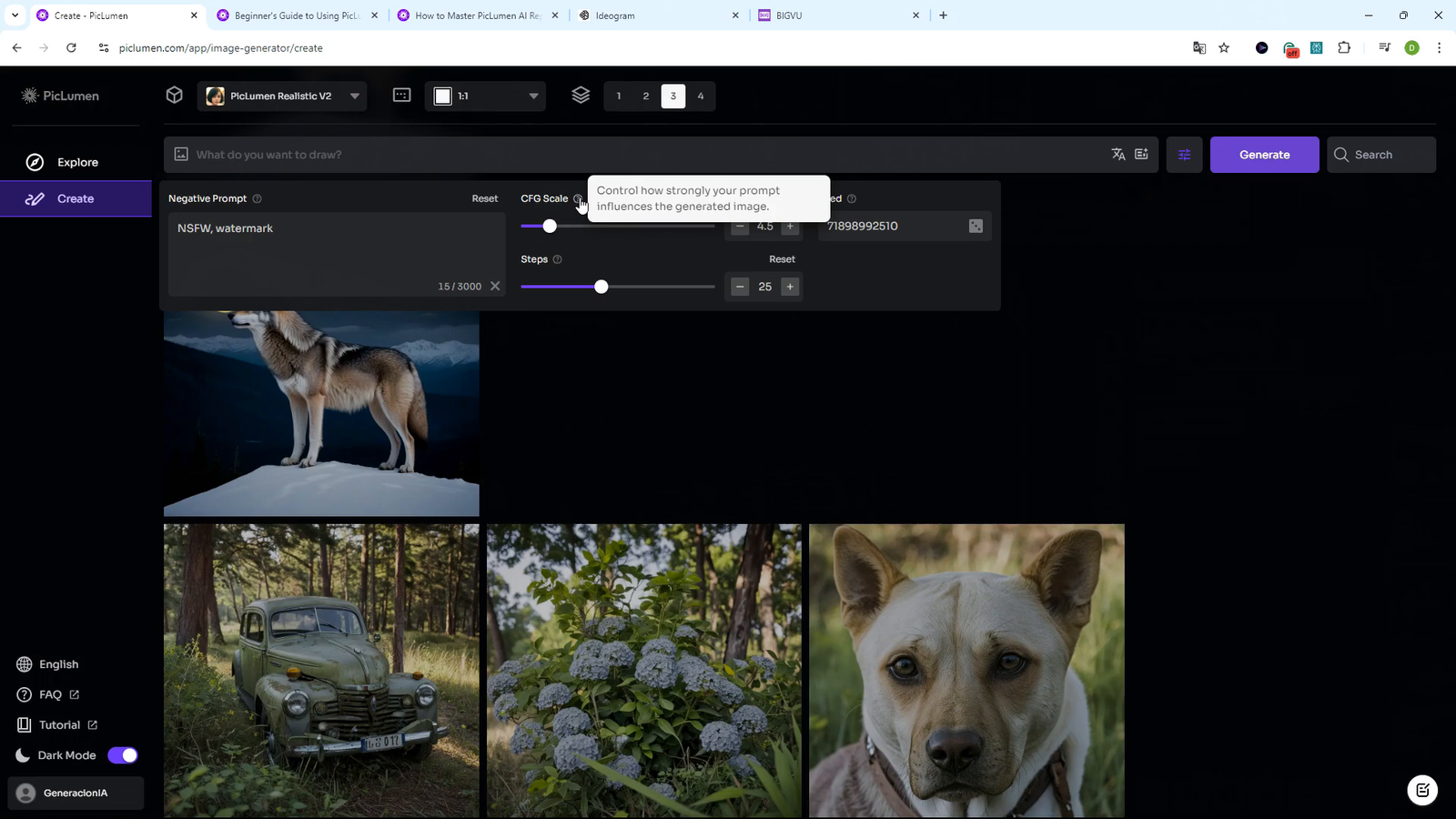Set image count to 4
The image size is (1456, 819).
pyautogui.click(x=701, y=96)
